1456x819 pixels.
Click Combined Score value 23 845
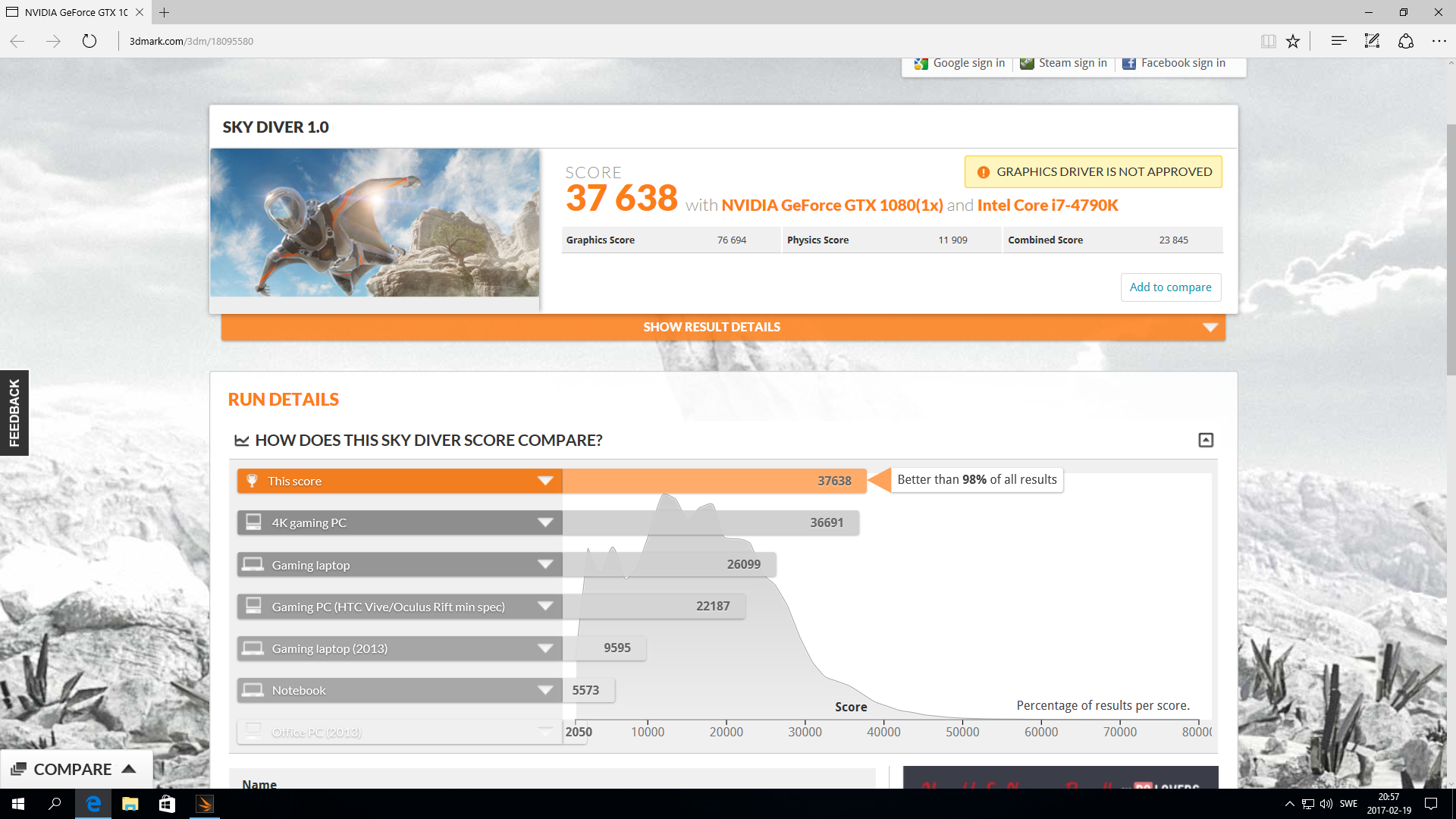(1173, 240)
